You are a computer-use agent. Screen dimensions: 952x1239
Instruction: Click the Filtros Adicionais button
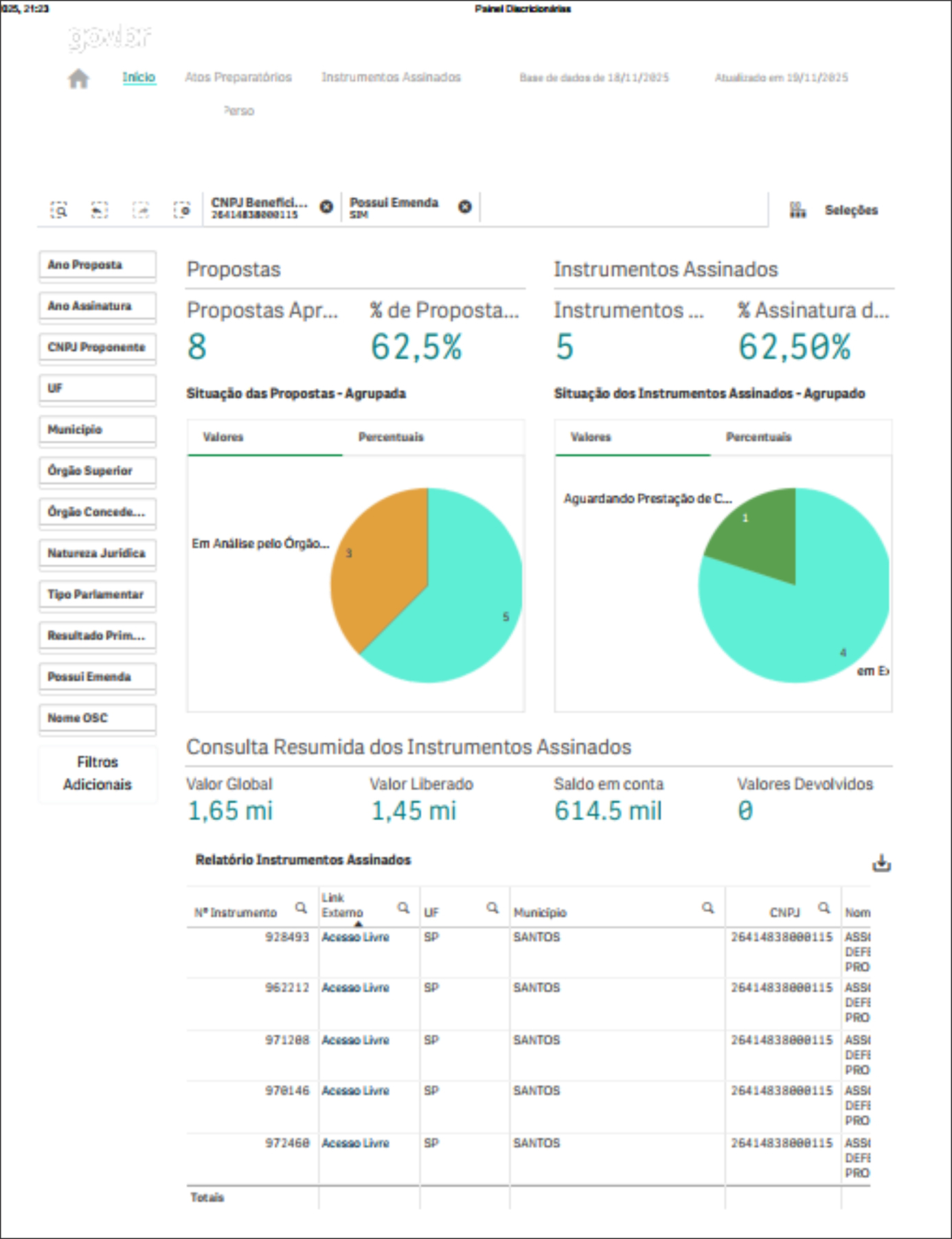coord(98,773)
